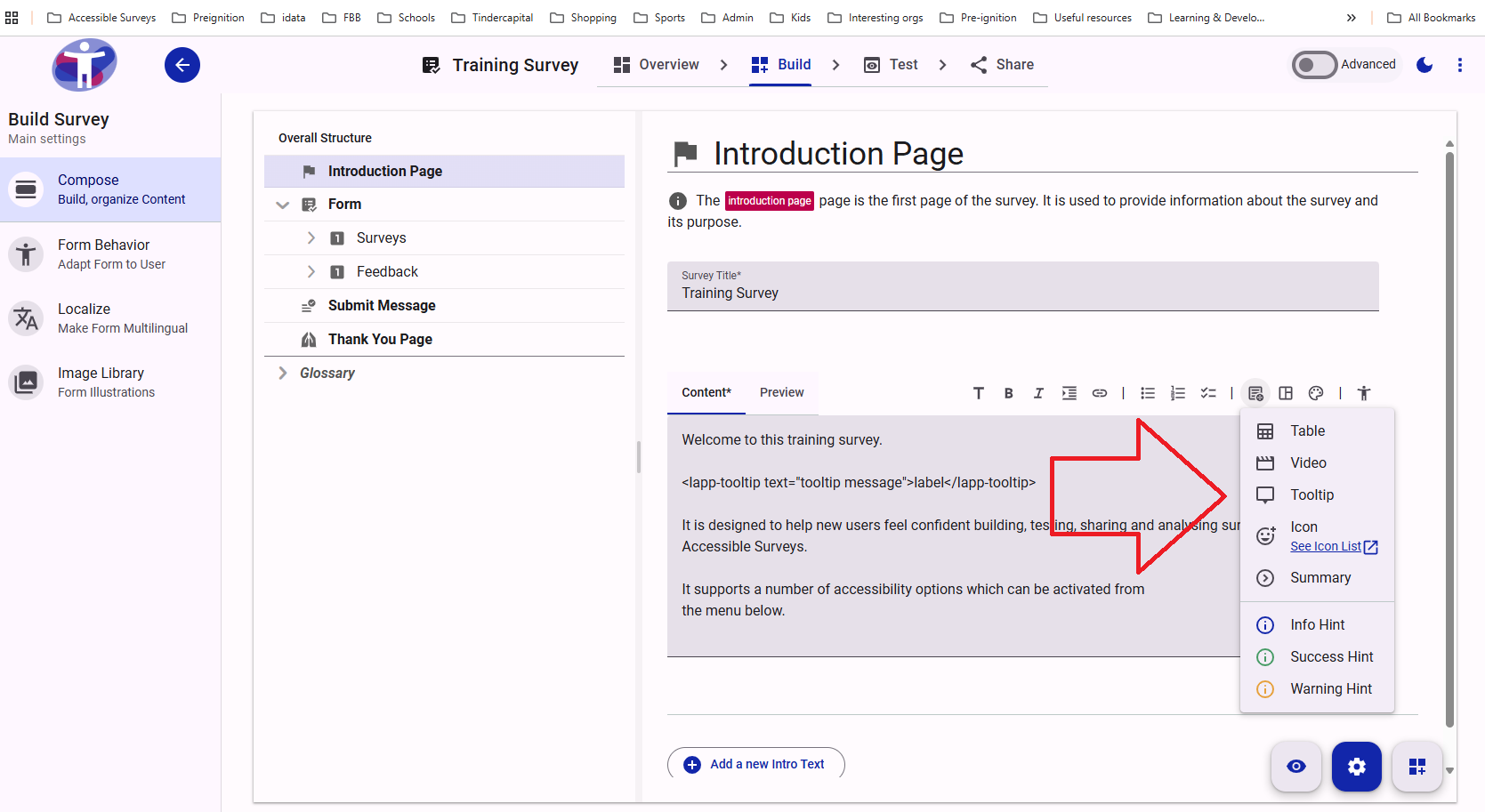Click the bold formatting icon

(1008, 393)
